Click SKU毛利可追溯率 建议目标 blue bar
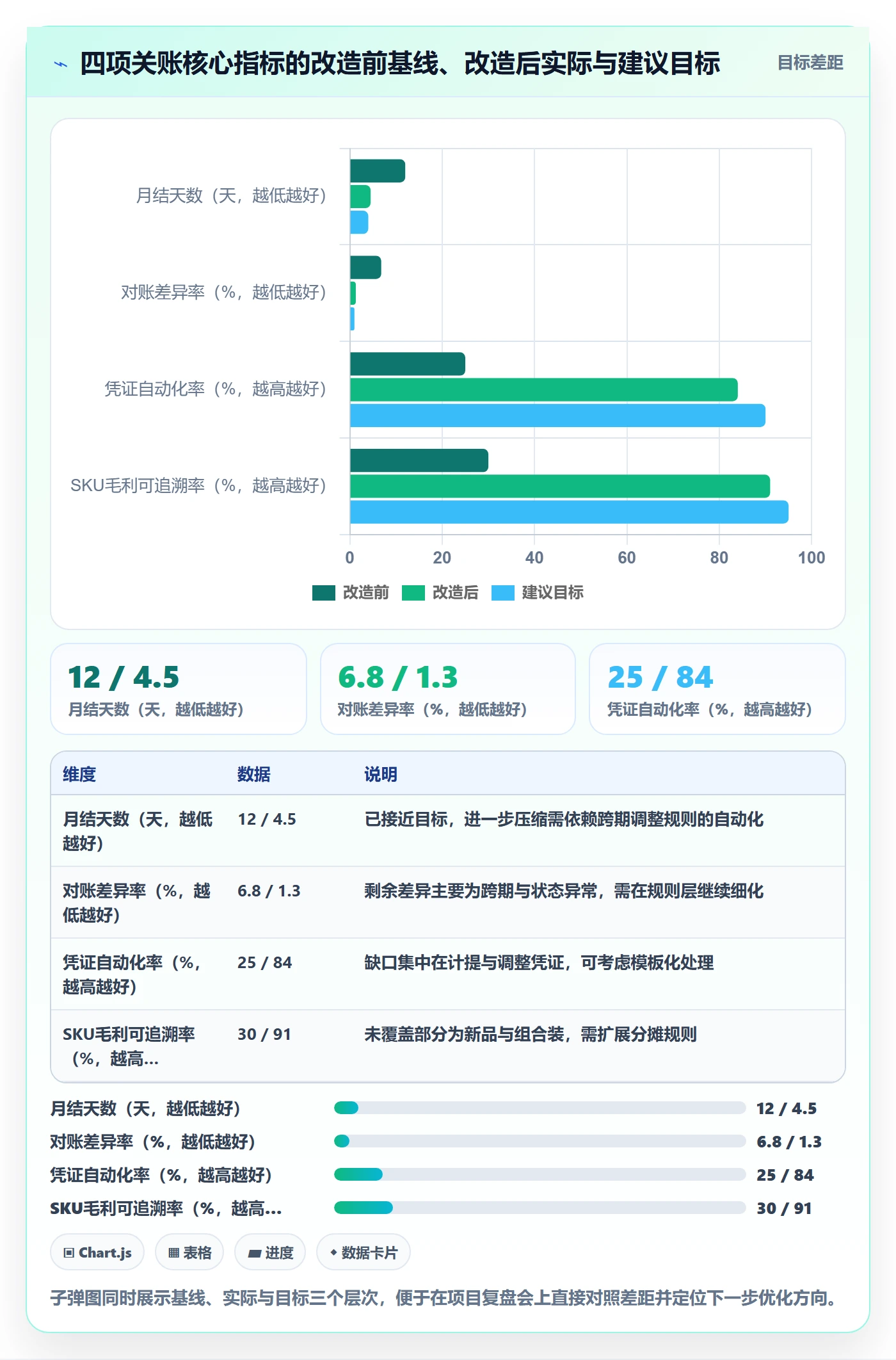 [x=569, y=512]
